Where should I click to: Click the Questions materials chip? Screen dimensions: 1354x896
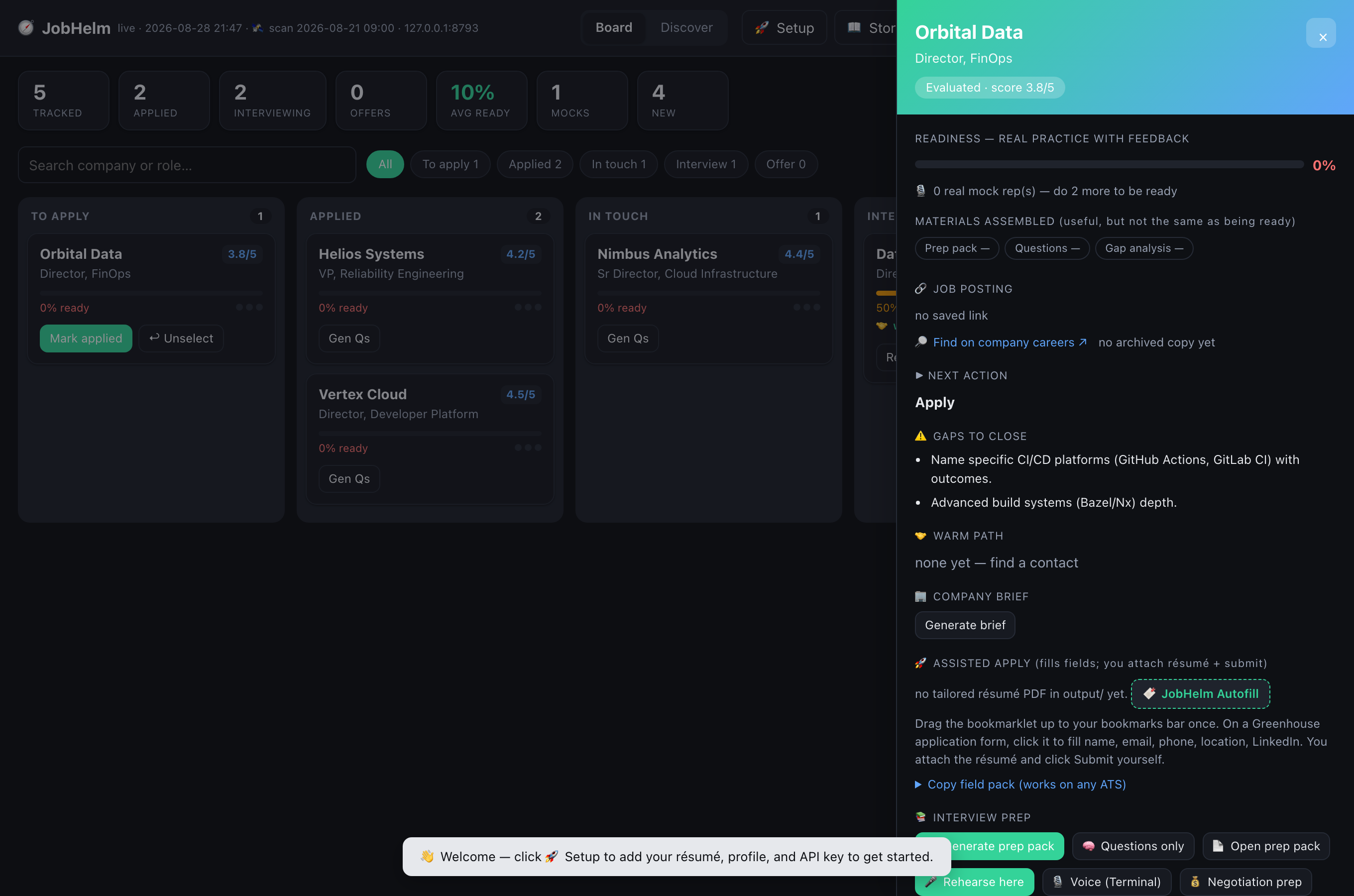click(1047, 248)
